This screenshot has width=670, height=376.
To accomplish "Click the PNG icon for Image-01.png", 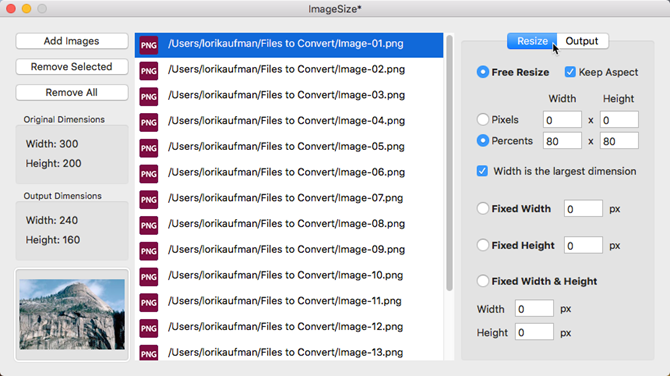I will pos(149,45).
